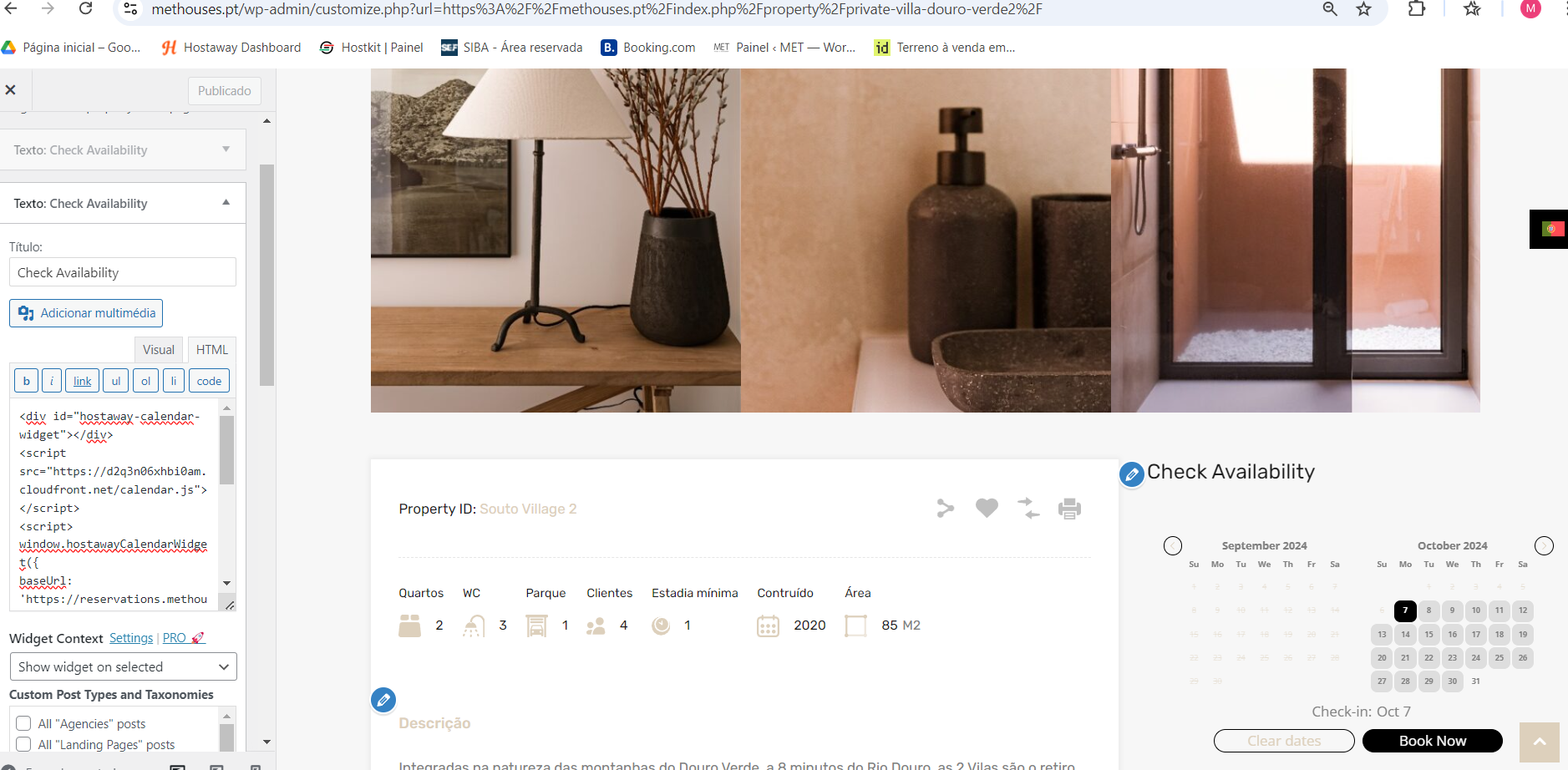Go to next month in calendar

click(1544, 546)
